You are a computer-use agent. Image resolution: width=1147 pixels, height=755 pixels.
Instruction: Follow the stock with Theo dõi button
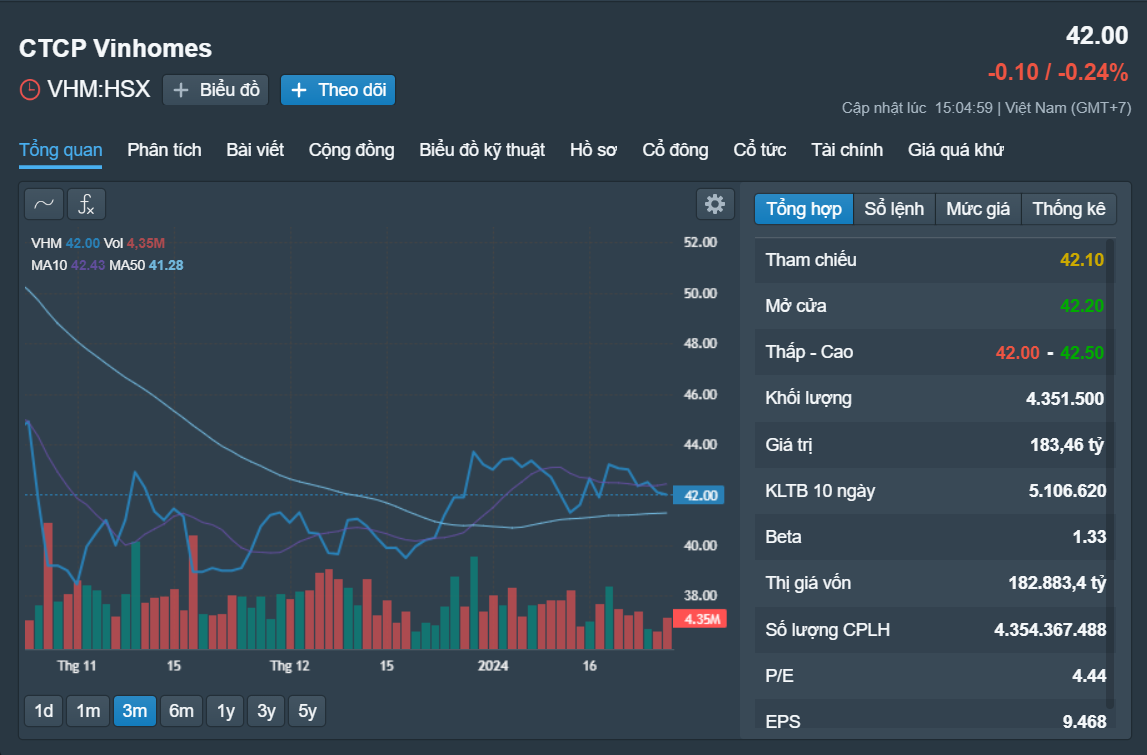(338, 90)
